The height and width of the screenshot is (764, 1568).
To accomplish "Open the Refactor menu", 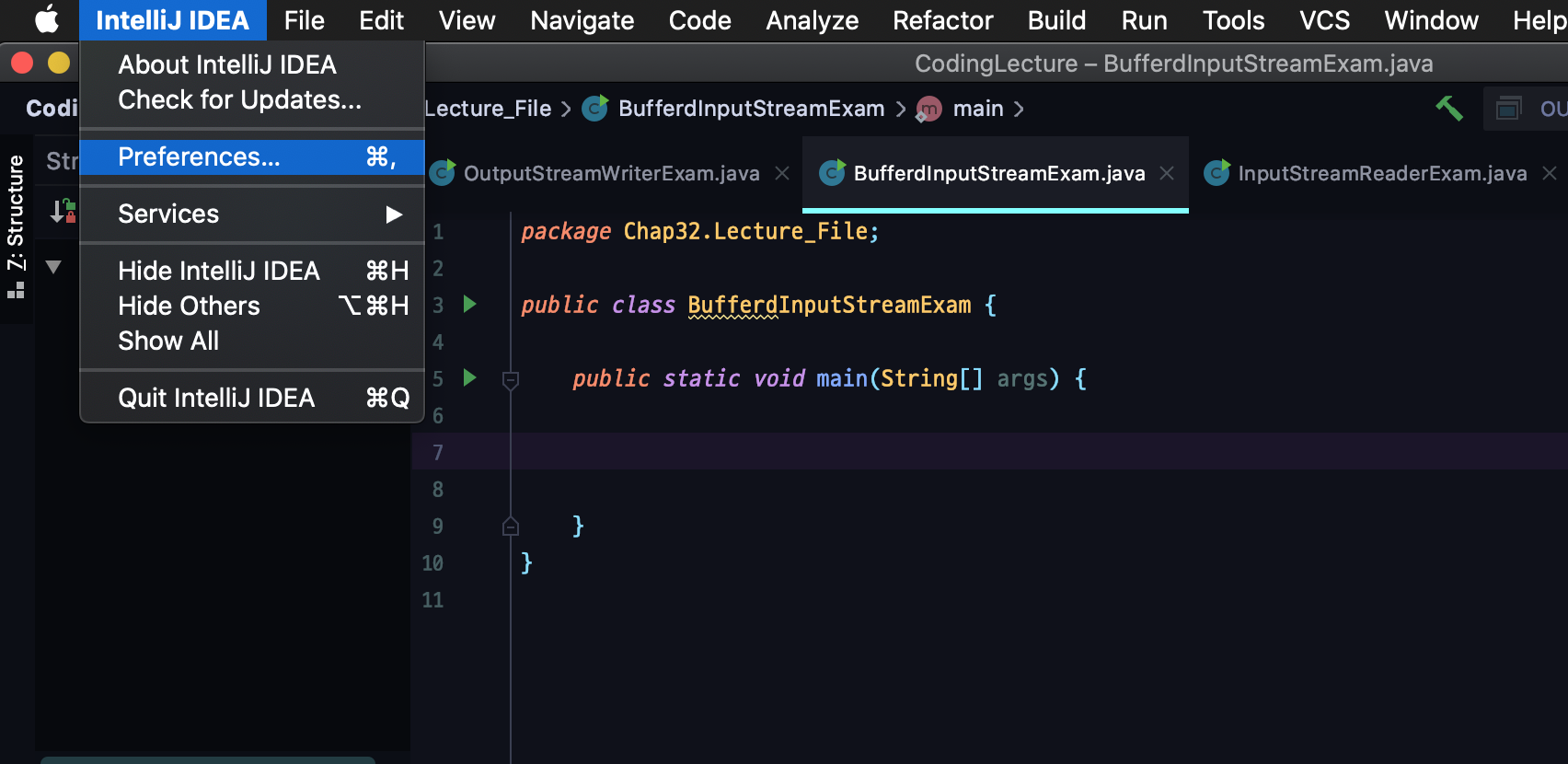I will [x=943, y=20].
